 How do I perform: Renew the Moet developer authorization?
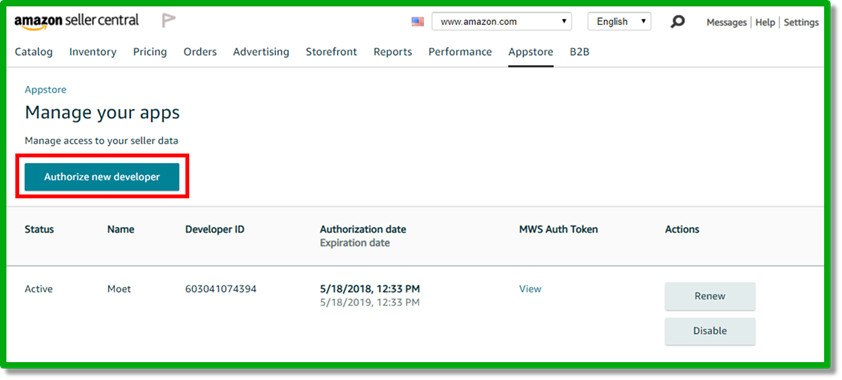710,296
